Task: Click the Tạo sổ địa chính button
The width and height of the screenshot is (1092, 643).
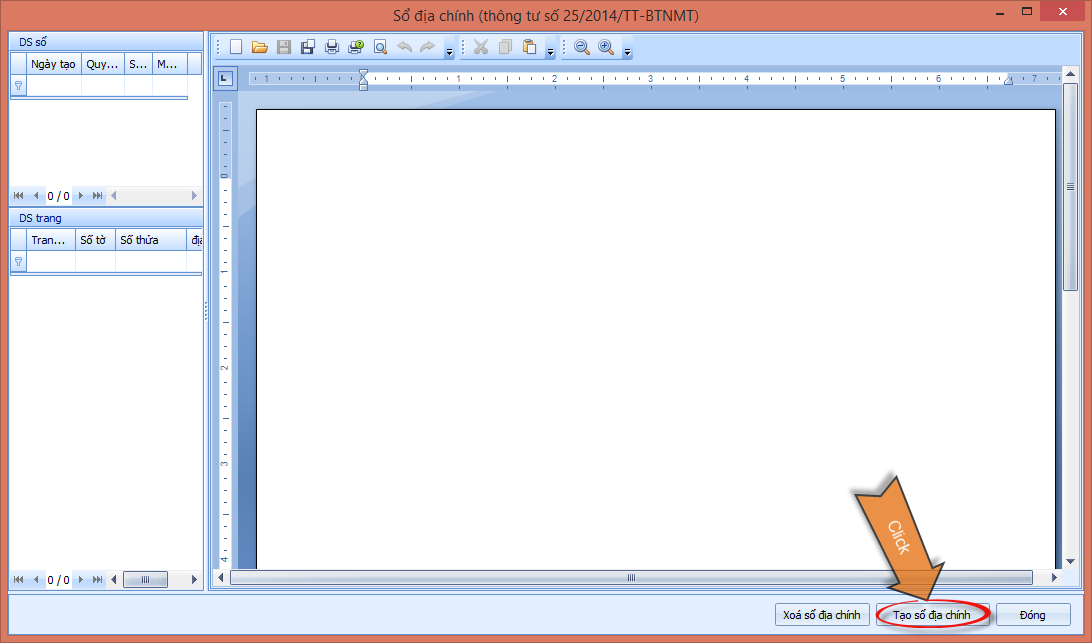Action: click(x=931, y=615)
